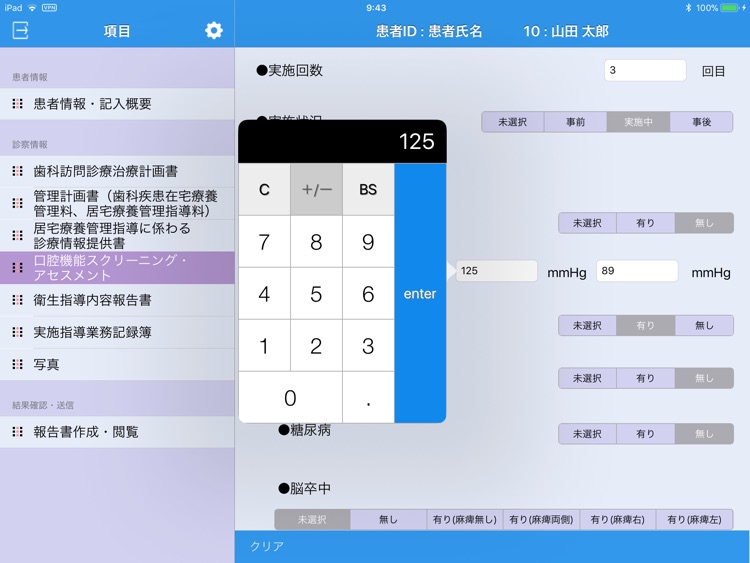The height and width of the screenshot is (563, 750).
Task: Select 事前 for 実施状況
Action: pos(575,122)
